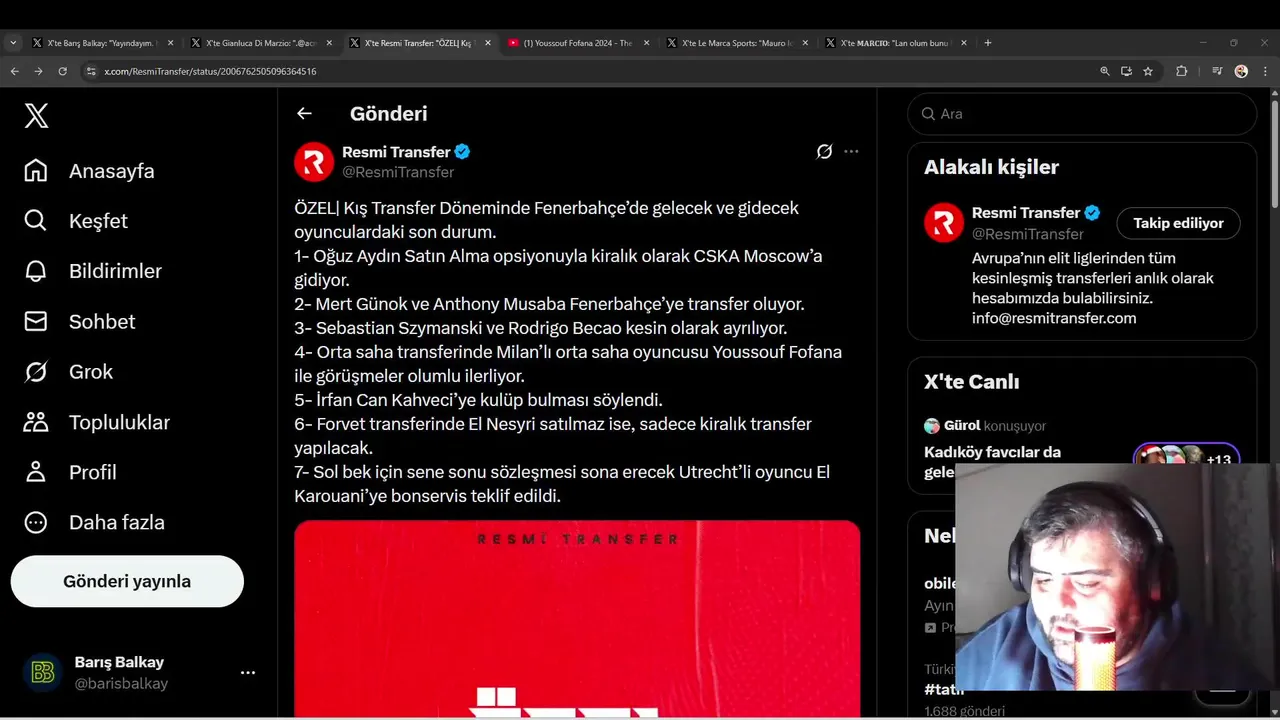Close the Le Marca Sports tab

pyautogui.click(x=805, y=43)
